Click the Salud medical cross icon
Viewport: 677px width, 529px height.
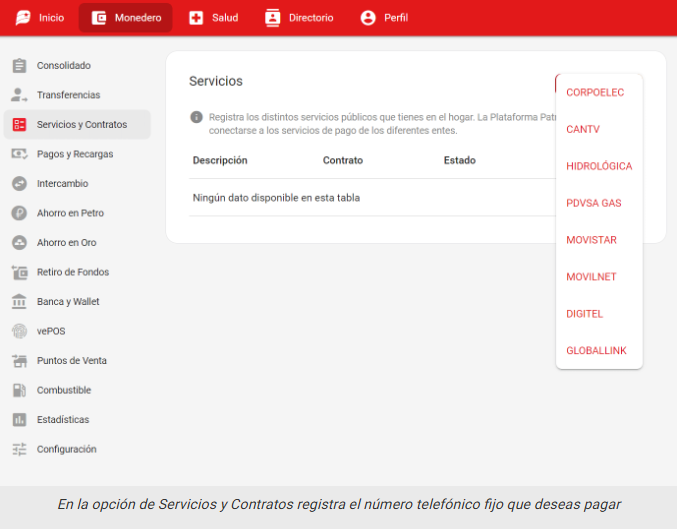tap(196, 18)
